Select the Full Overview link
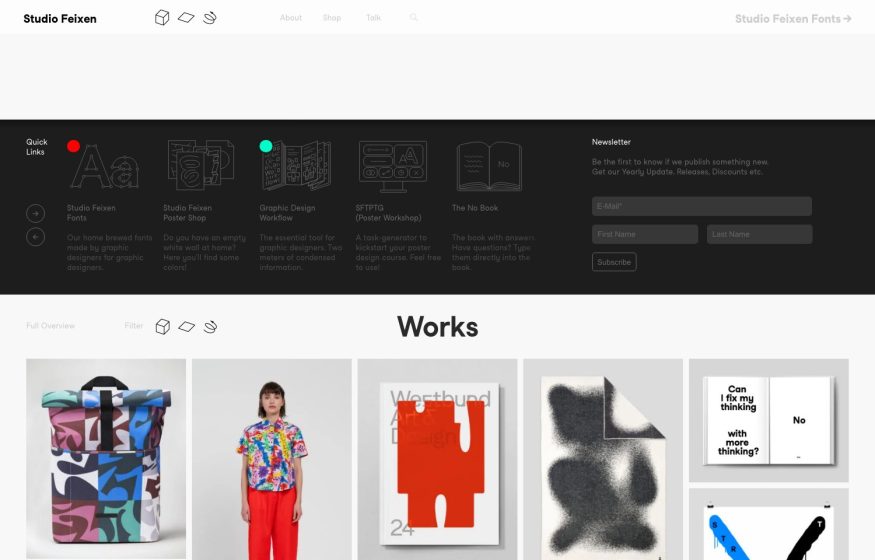The width and height of the screenshot is (875, 560). (x=50, y=326)
